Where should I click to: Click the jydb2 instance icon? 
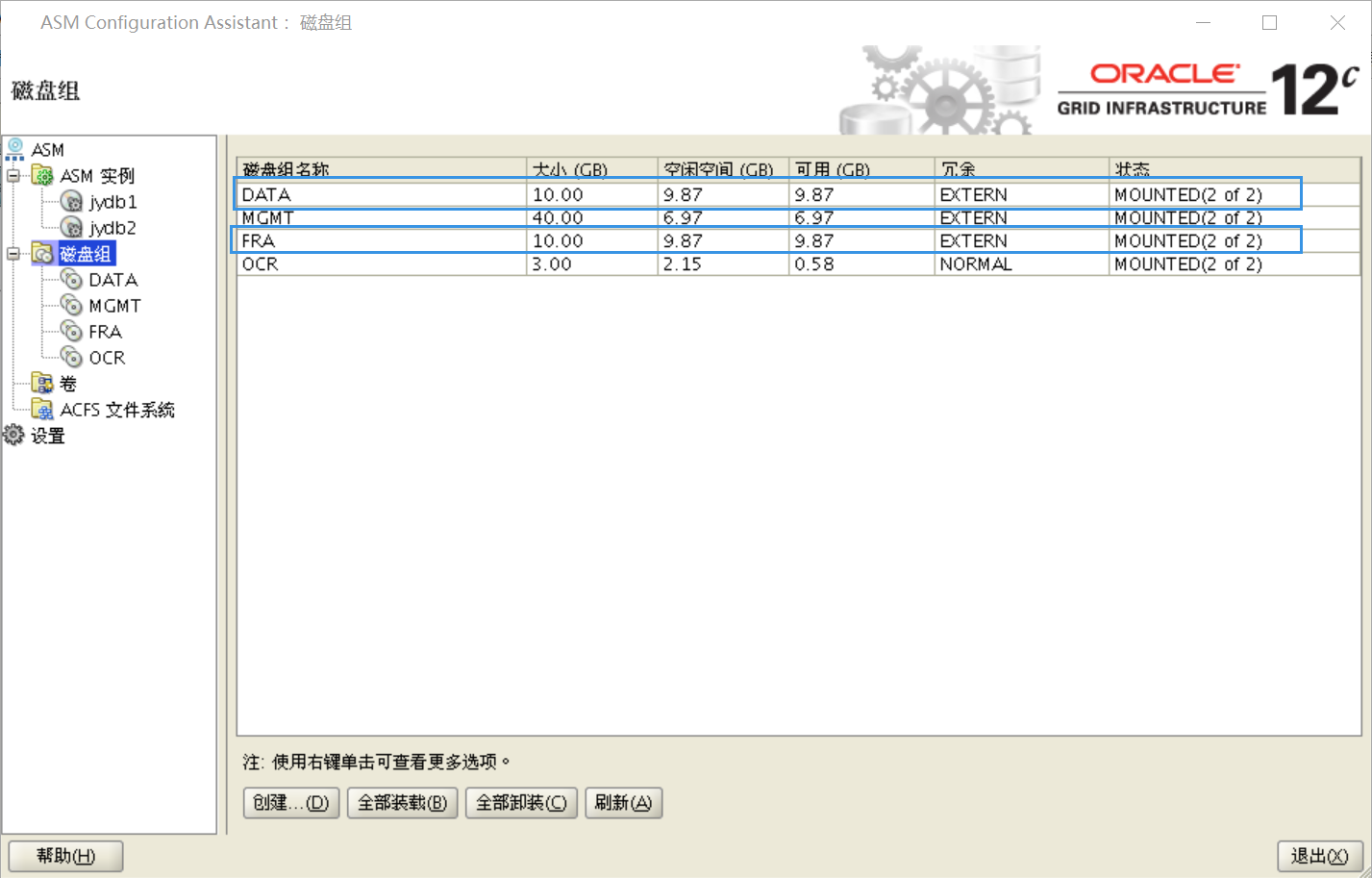[72, 227]
